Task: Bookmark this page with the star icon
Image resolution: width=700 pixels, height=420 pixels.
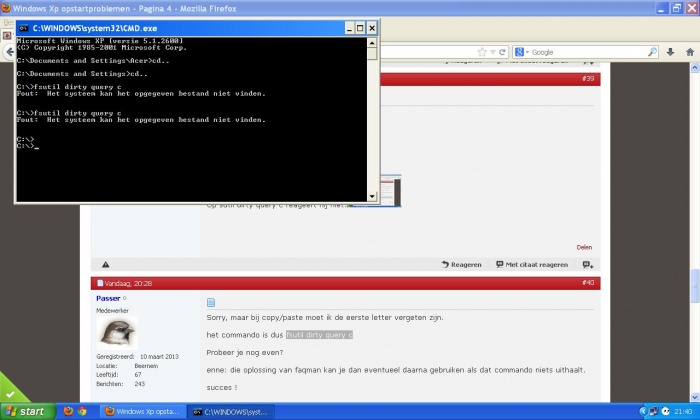Action: (x=482, y=52)
